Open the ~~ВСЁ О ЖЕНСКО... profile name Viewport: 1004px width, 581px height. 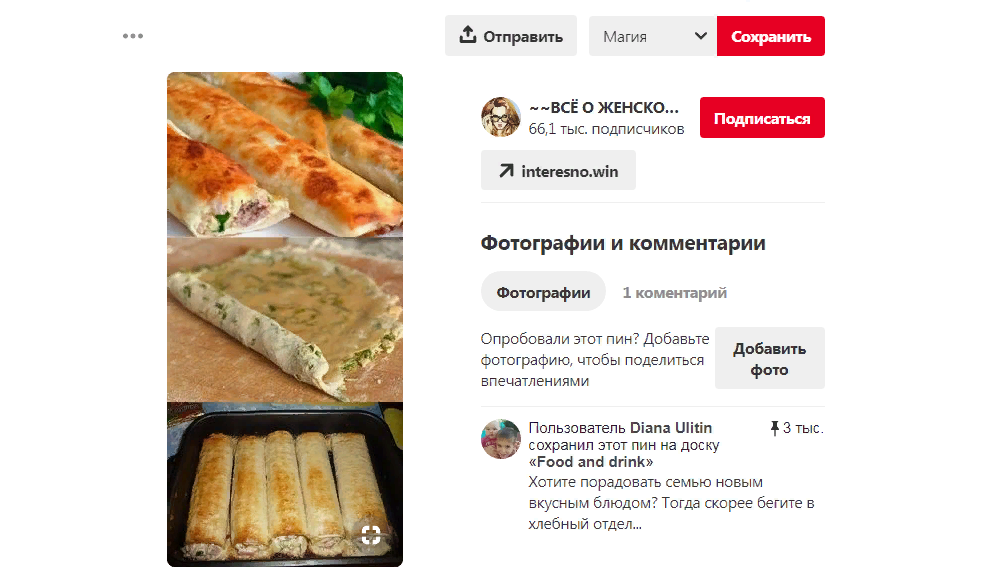604,108
